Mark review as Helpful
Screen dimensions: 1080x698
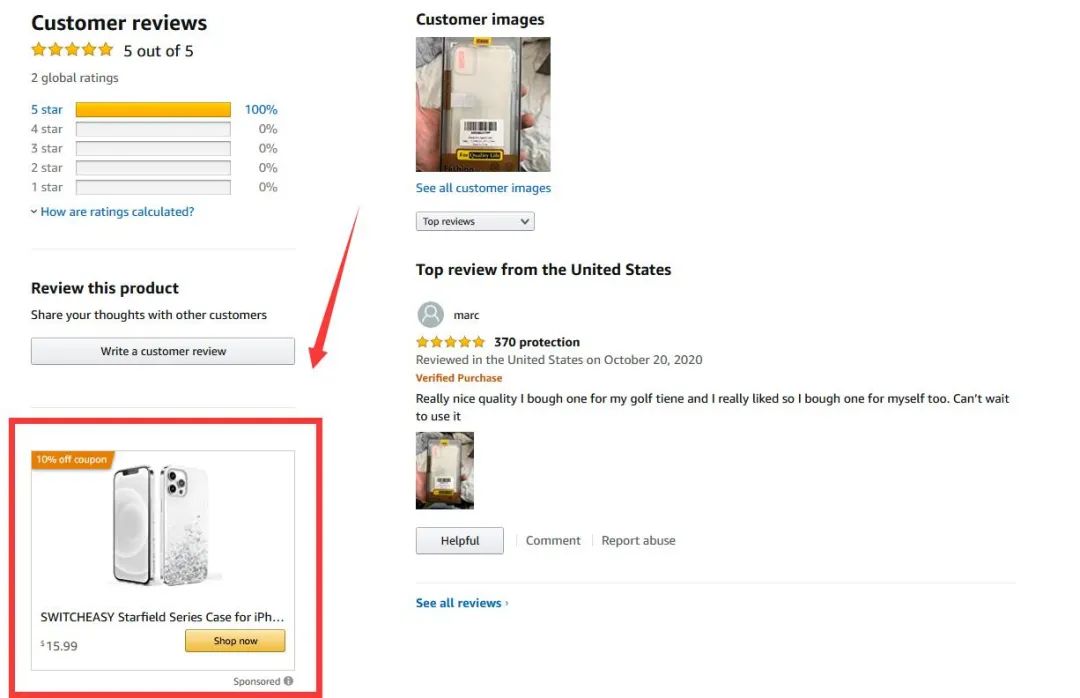(x=460, y=541)
